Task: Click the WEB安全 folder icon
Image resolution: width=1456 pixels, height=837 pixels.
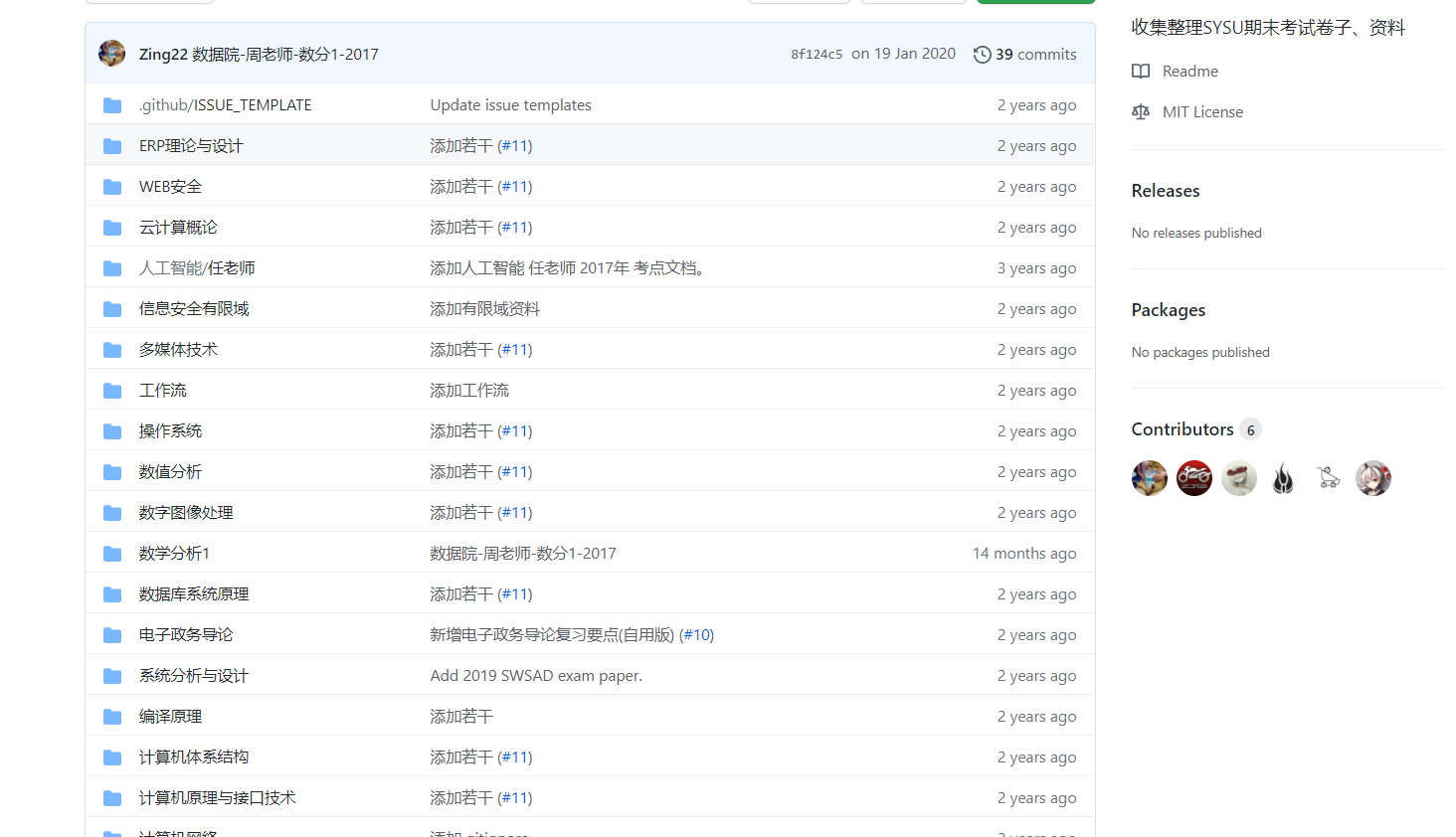Action: (111, 186)
